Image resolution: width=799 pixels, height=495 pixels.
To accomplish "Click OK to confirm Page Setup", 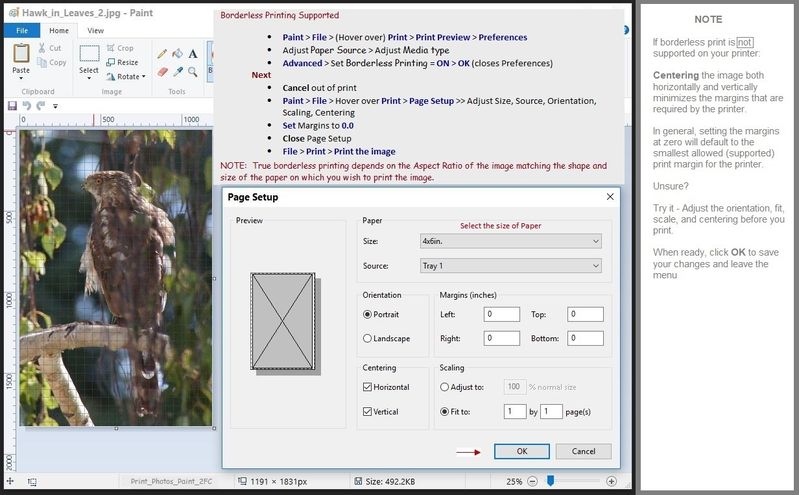I will (521, 452).
